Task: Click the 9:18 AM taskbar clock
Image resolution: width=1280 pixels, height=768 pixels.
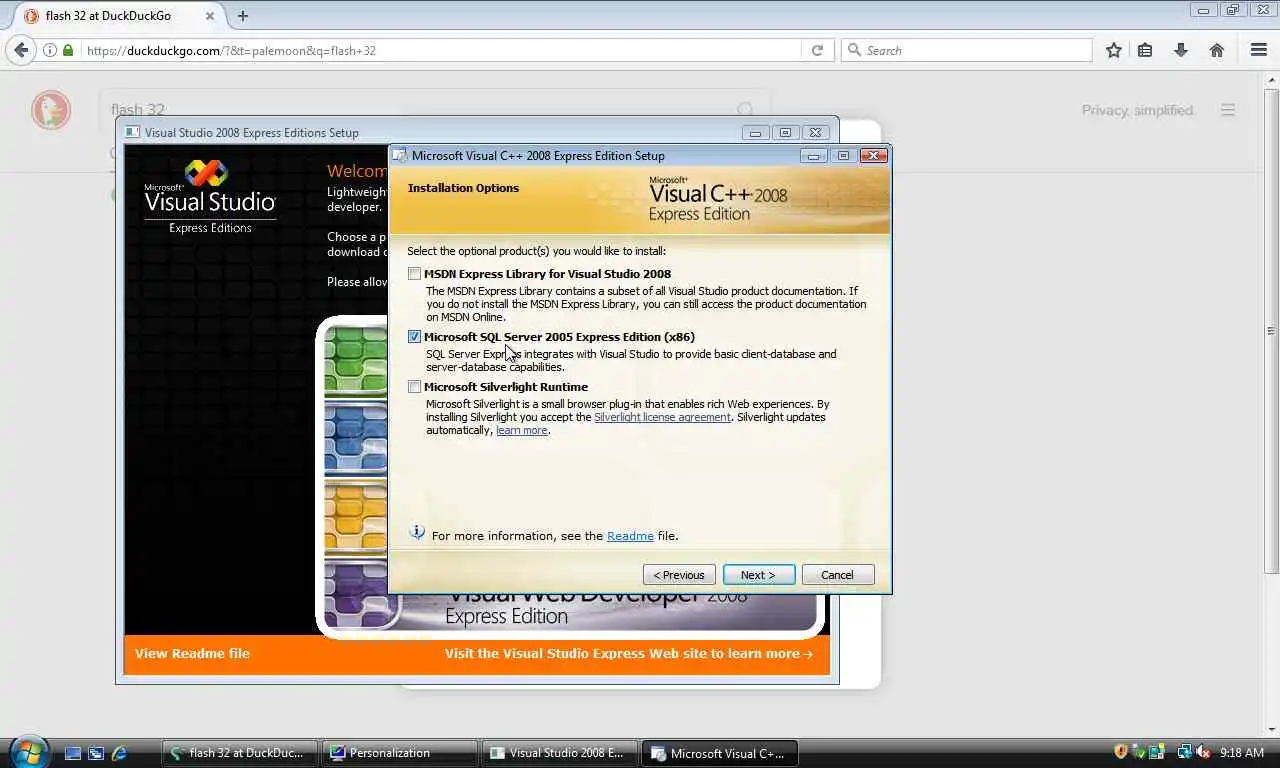Action: click(1242, 753)
